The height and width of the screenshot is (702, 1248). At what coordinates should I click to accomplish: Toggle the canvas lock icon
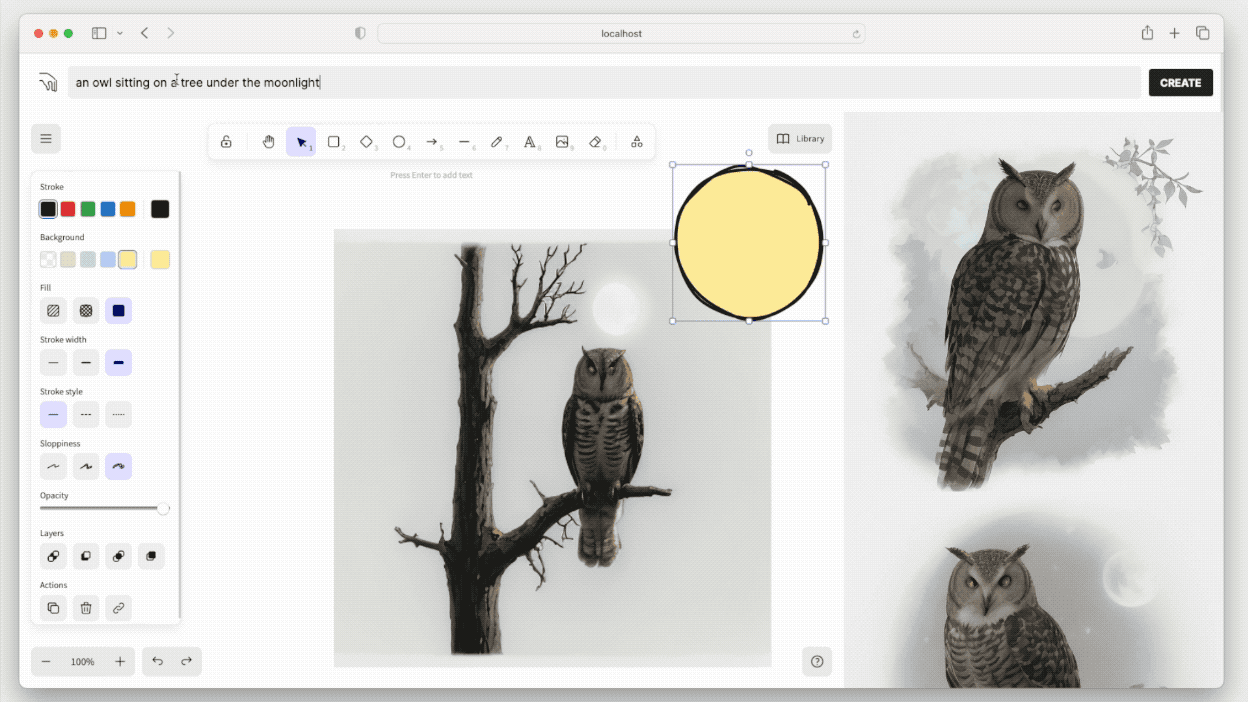pos(226,142)
